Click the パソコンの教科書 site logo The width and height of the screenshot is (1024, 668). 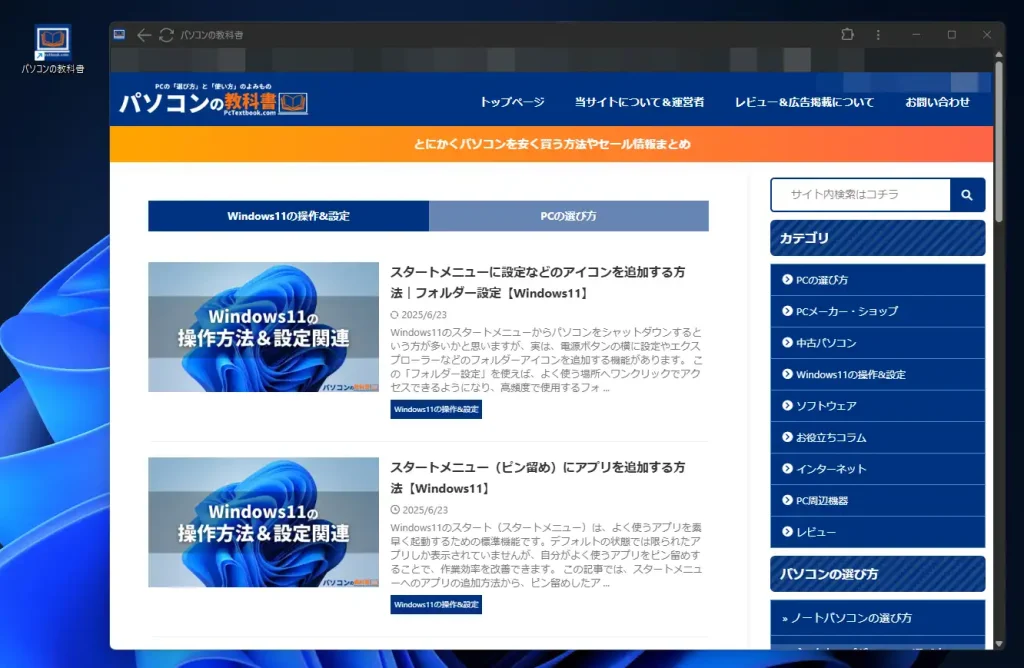213,100
